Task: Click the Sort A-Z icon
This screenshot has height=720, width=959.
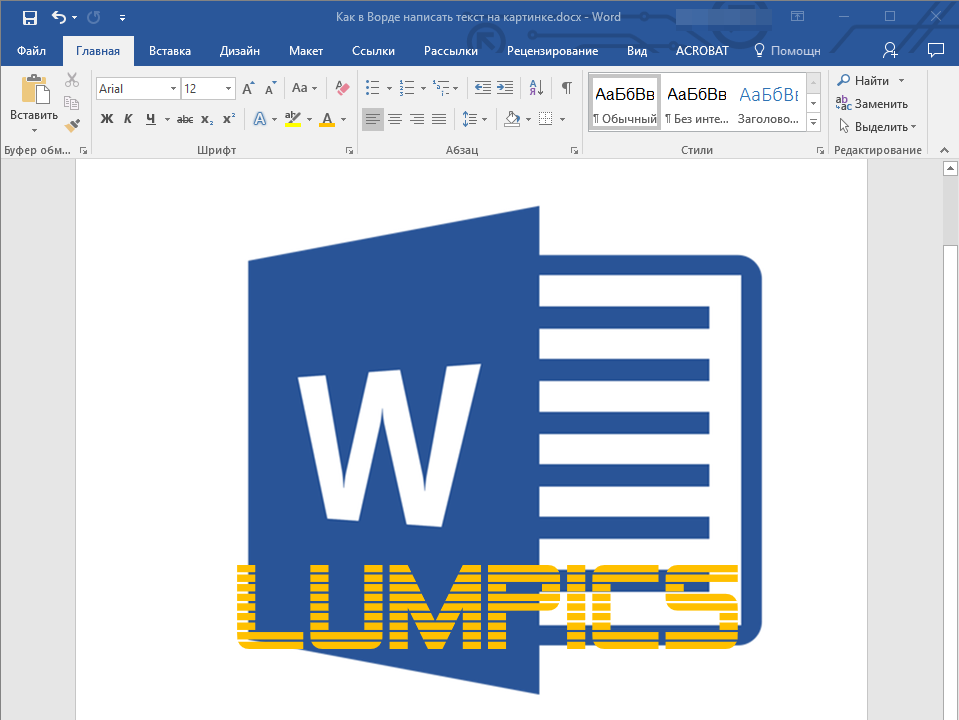Action: click(x=536, y=88)
